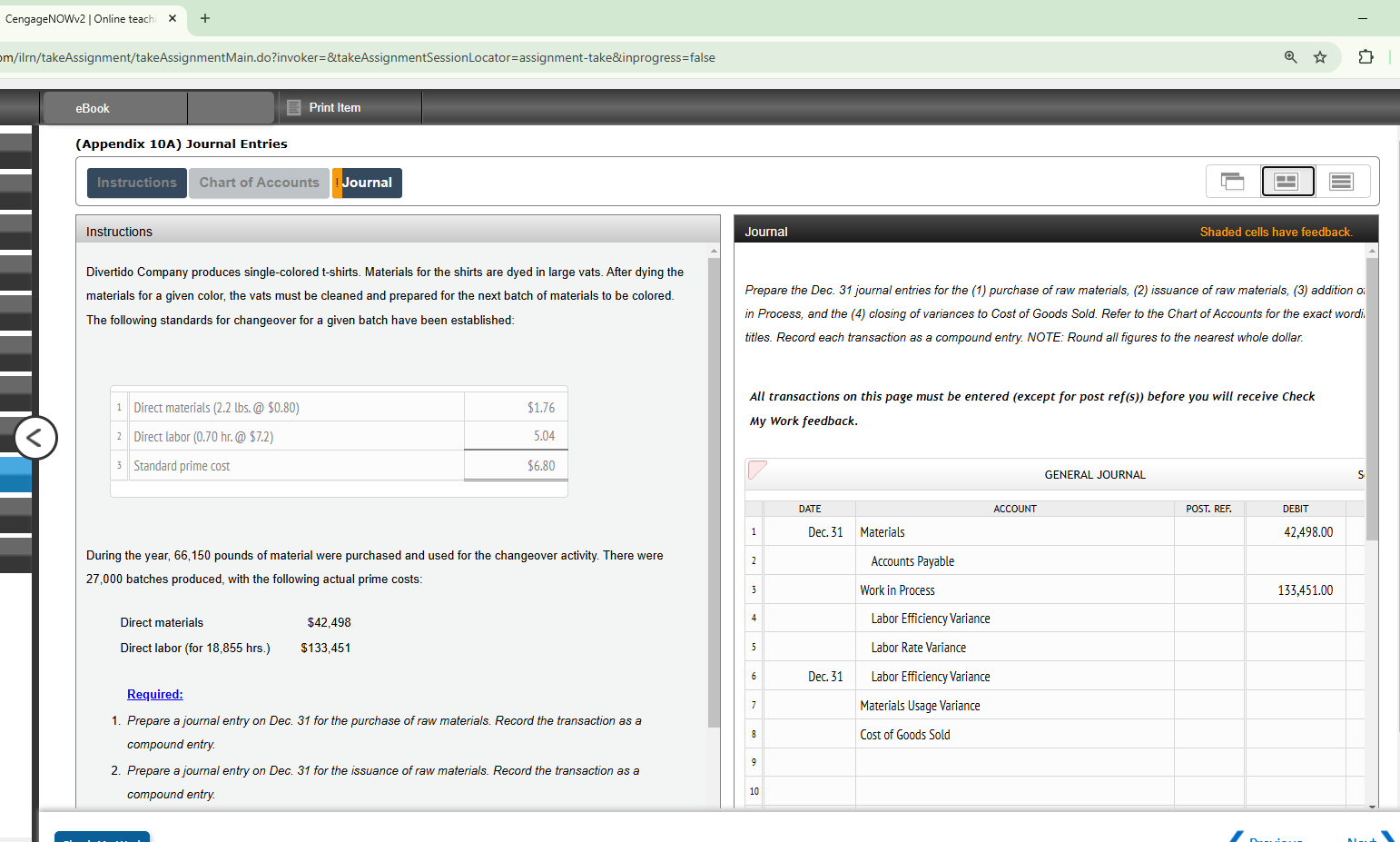
Task: Click the POST. REF. column header
Action: pos(1209,509)
